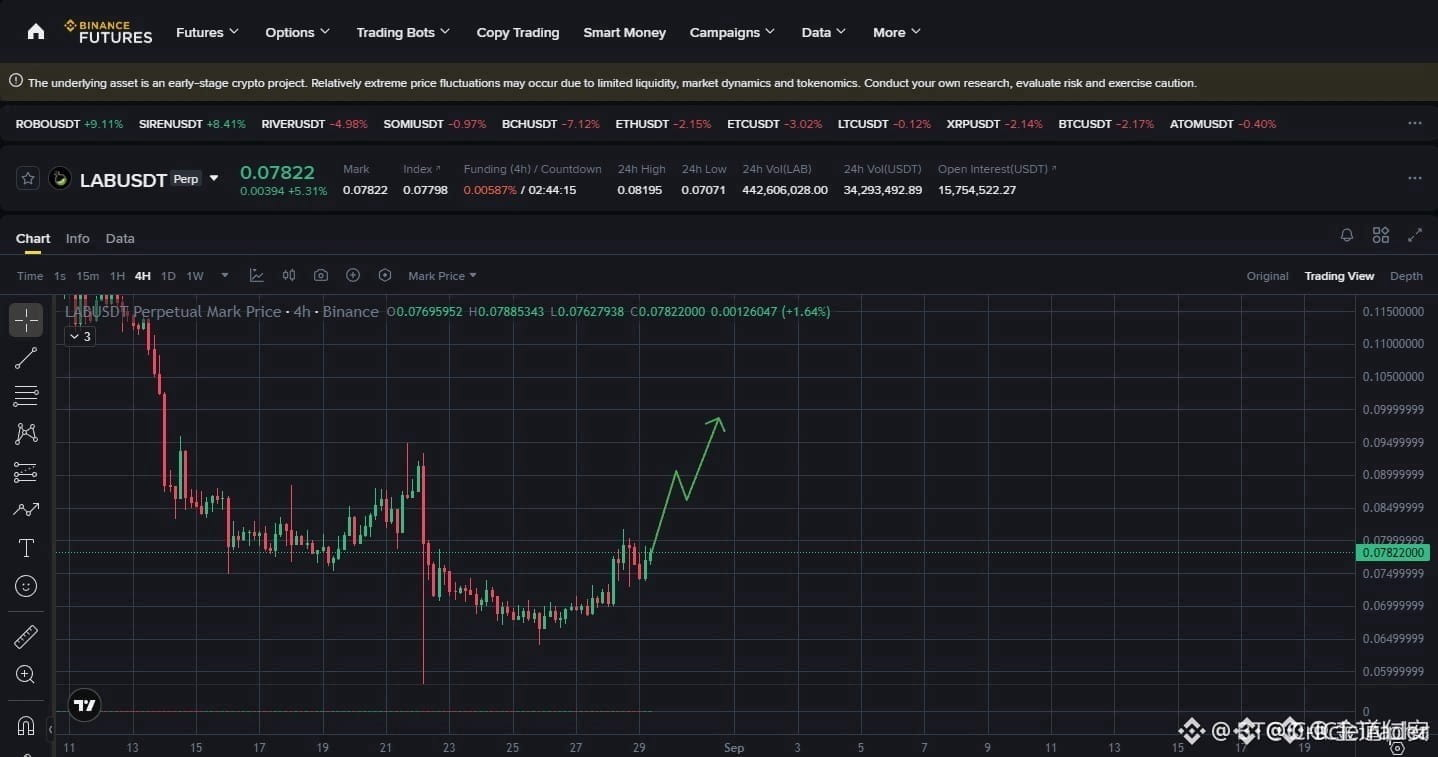
Task: Open the LABUSDT symbol selector dropdown
Action: pyautogui.click(x=214, y=179)
